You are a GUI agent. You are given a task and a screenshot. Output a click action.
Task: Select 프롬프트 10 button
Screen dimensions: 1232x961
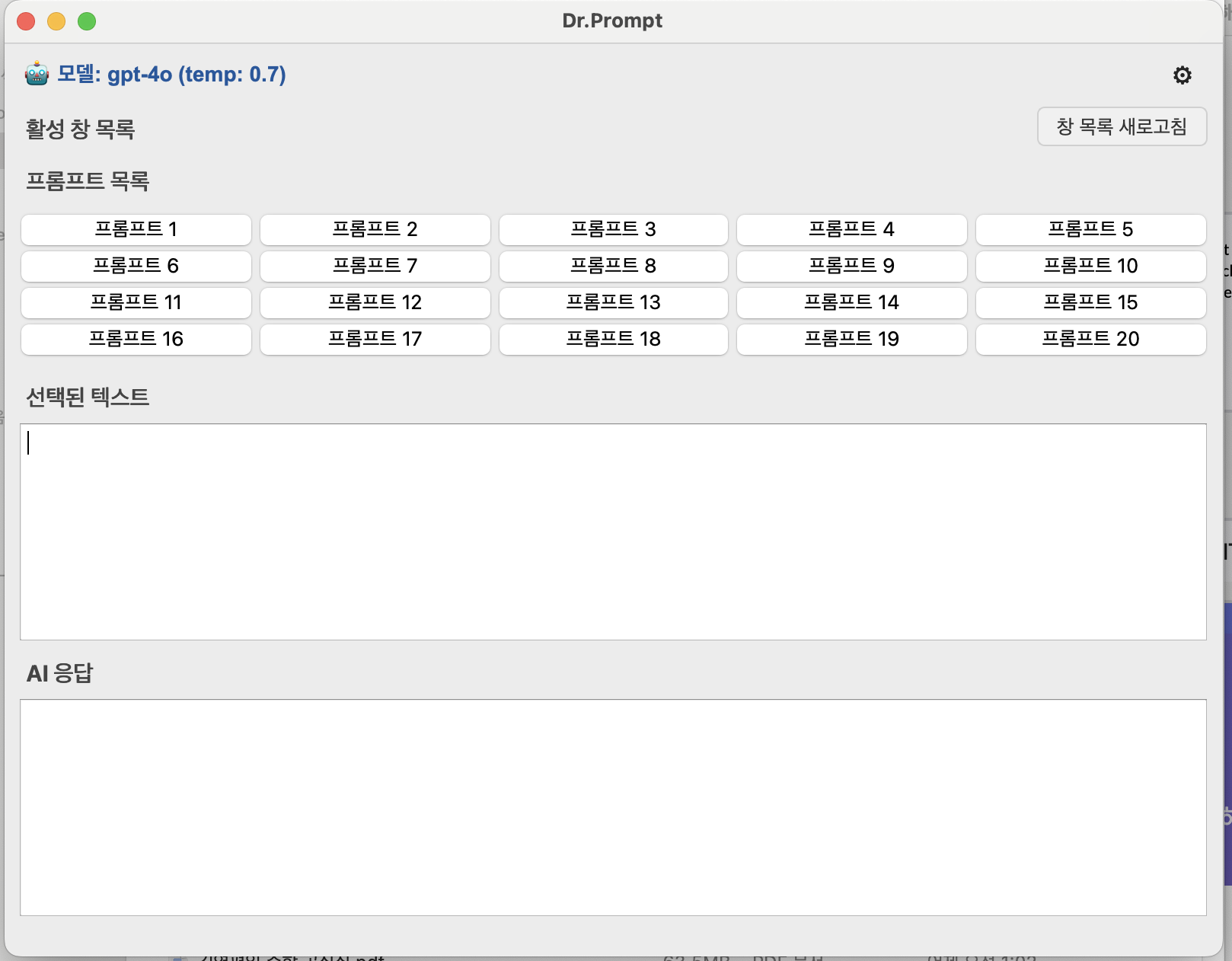point(1090,266)
